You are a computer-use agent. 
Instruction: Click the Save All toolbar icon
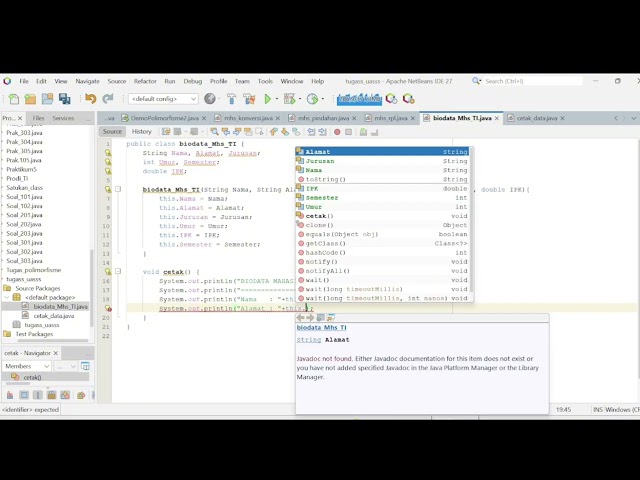[x=64, y=99]
